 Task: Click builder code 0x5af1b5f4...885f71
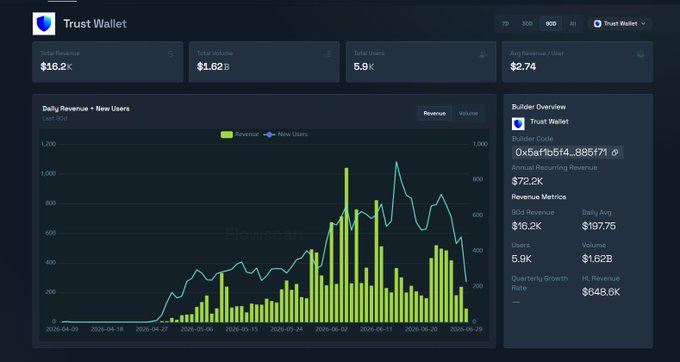(562, 153)
